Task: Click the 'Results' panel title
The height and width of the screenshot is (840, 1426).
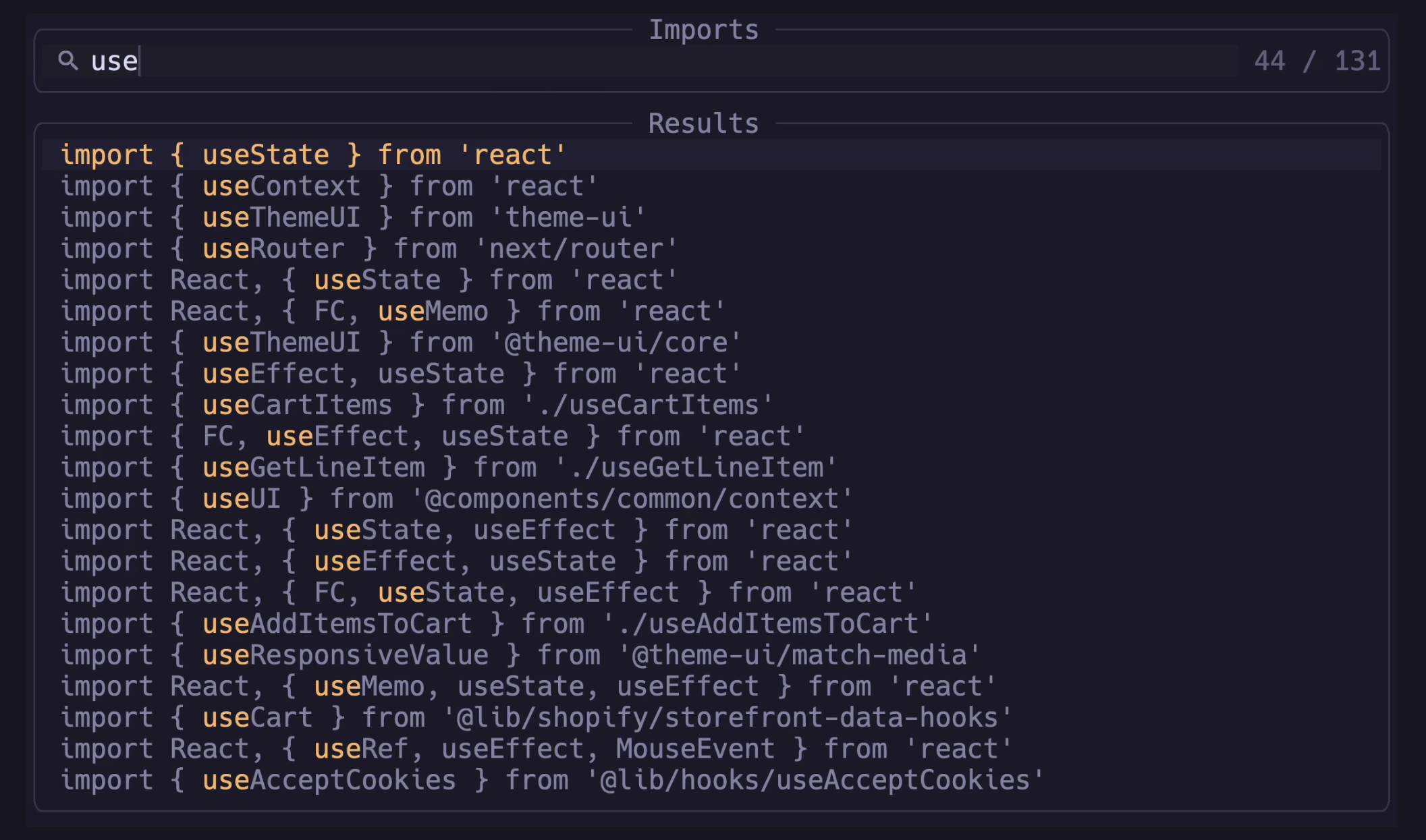Action: coord(703,123)
